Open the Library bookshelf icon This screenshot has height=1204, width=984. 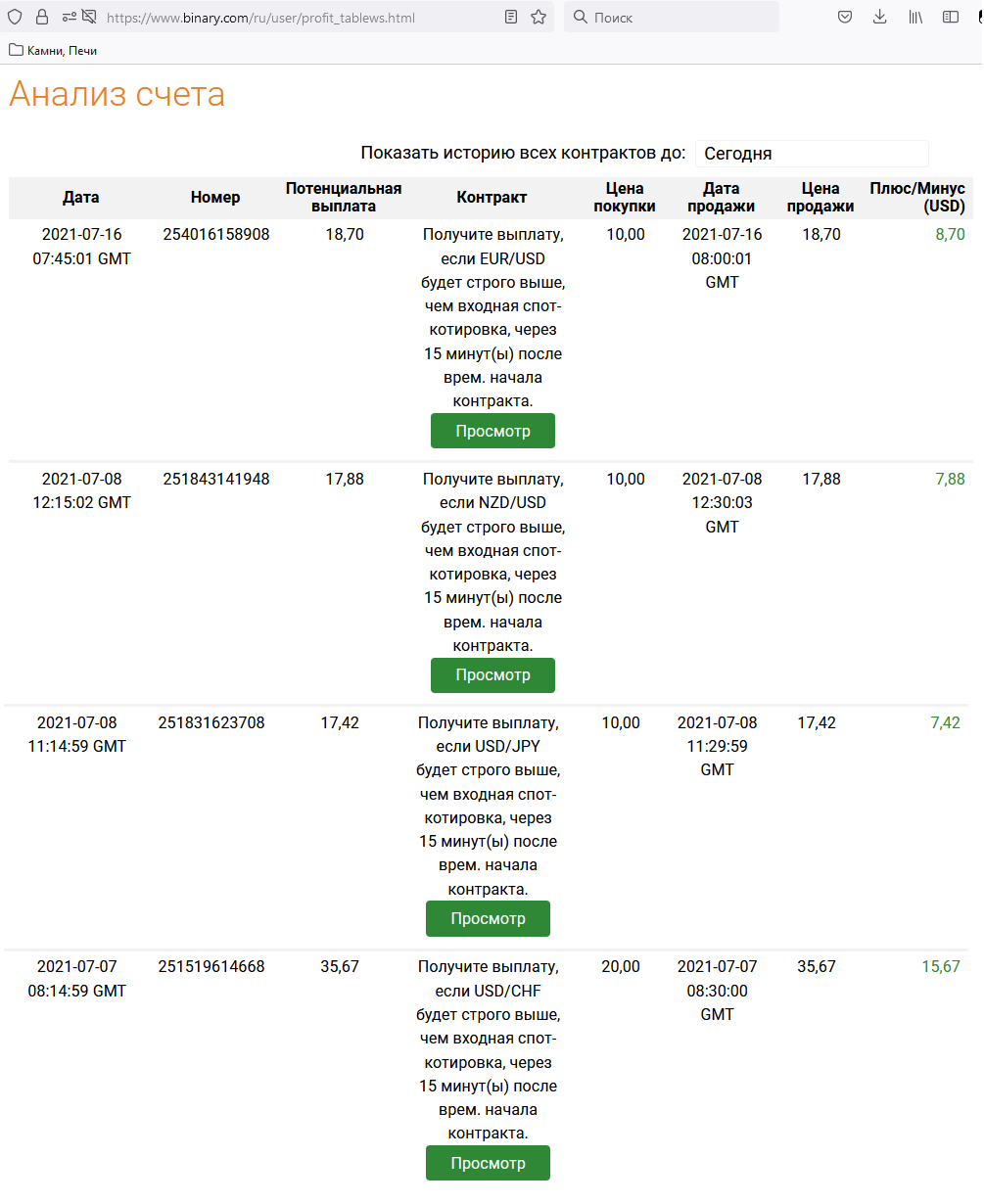coord(915,17)
